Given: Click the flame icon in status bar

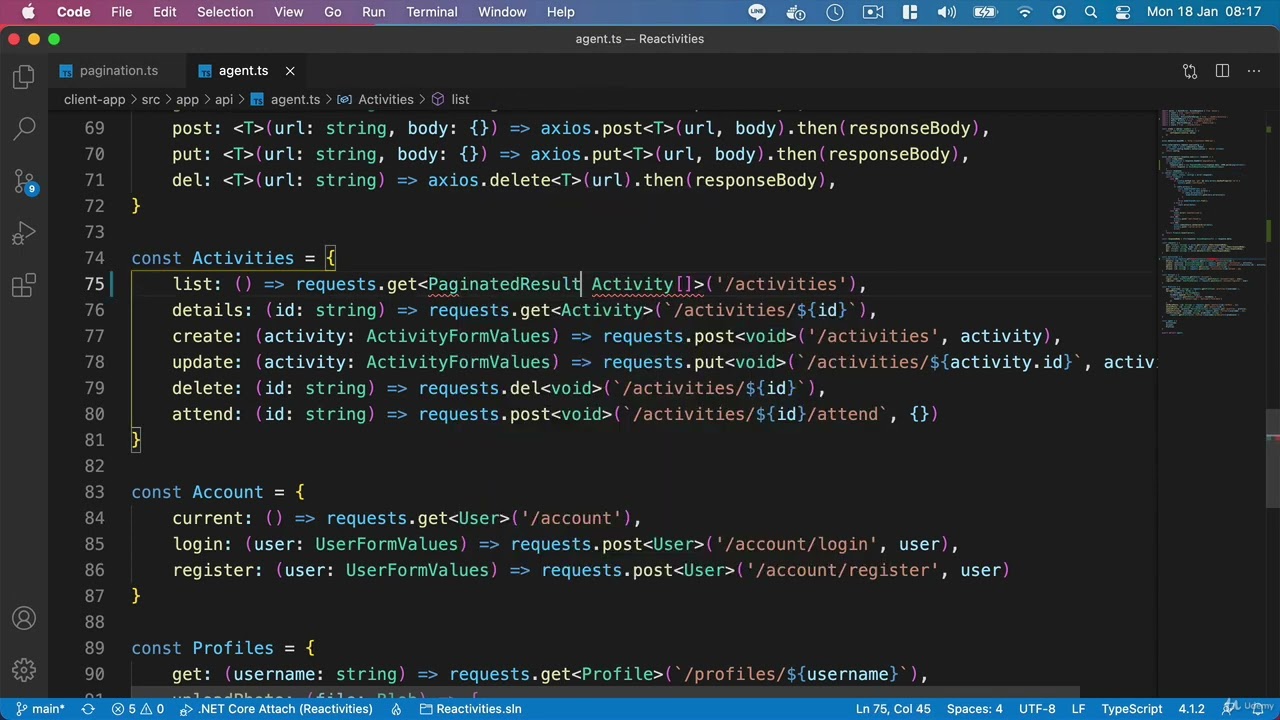Looking at the screenshot, I should [x=397, y=709].
